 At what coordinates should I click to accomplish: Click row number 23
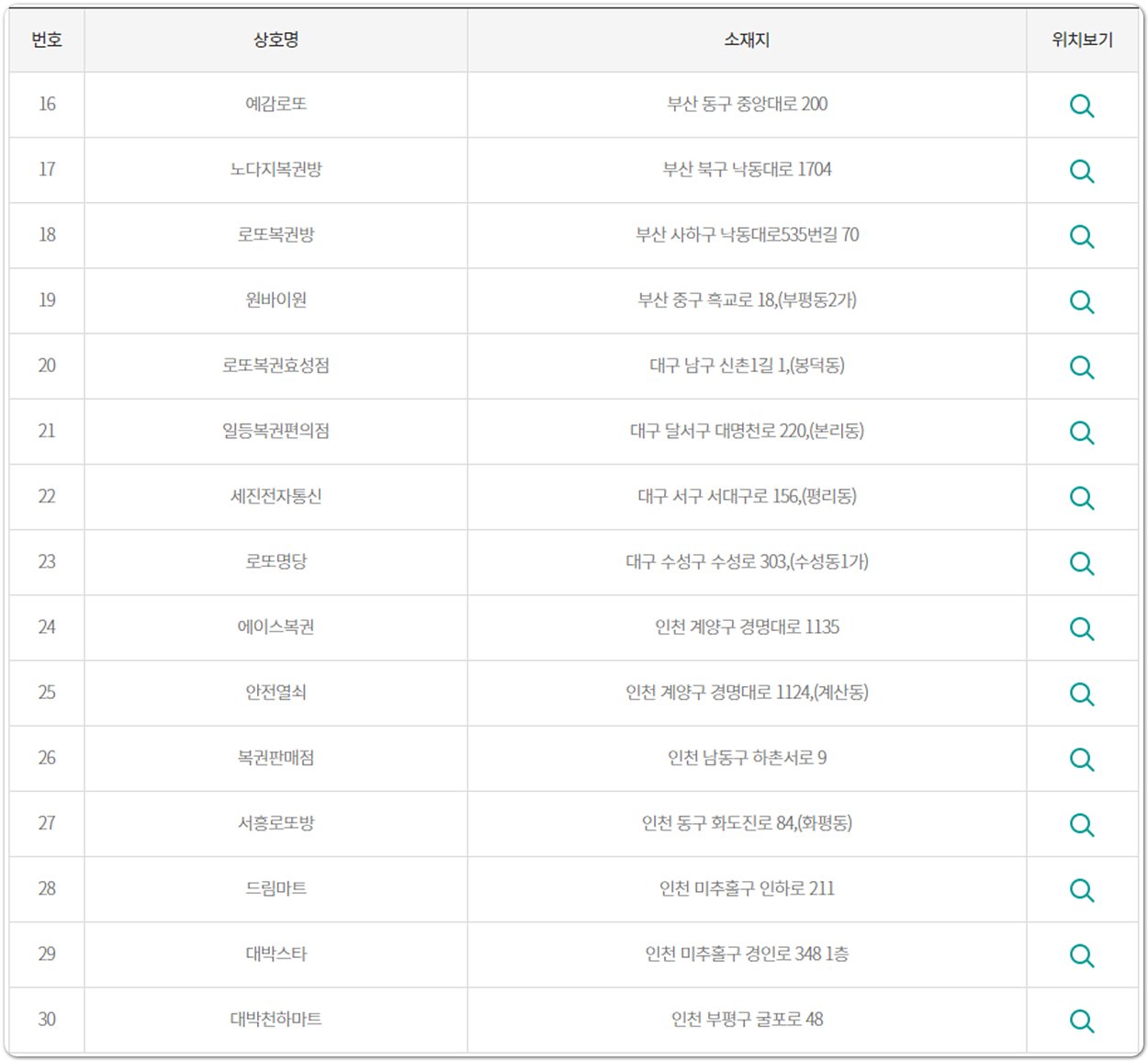click(x=47, y=561)
